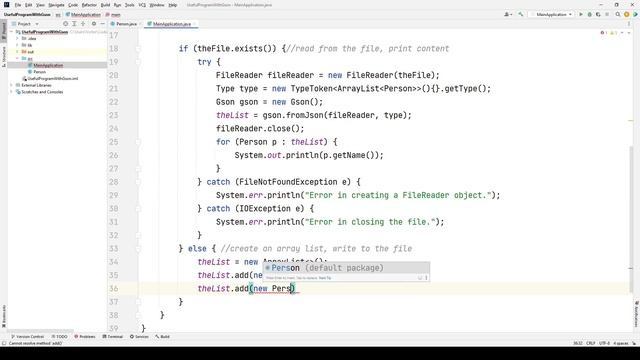Open the Build menu
Screen dimensions: 640x360
tap(105, 5)
